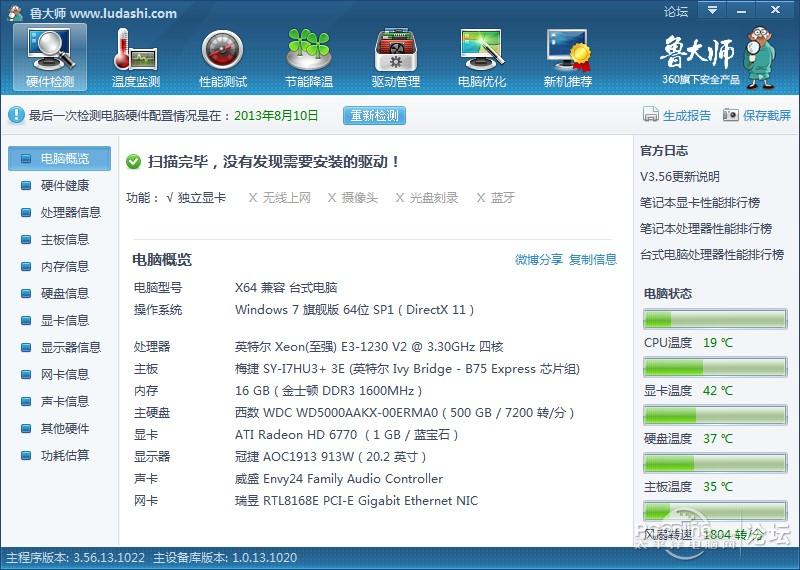Open the 论坛 forum link
800x570 pixels.
point(676,11)
